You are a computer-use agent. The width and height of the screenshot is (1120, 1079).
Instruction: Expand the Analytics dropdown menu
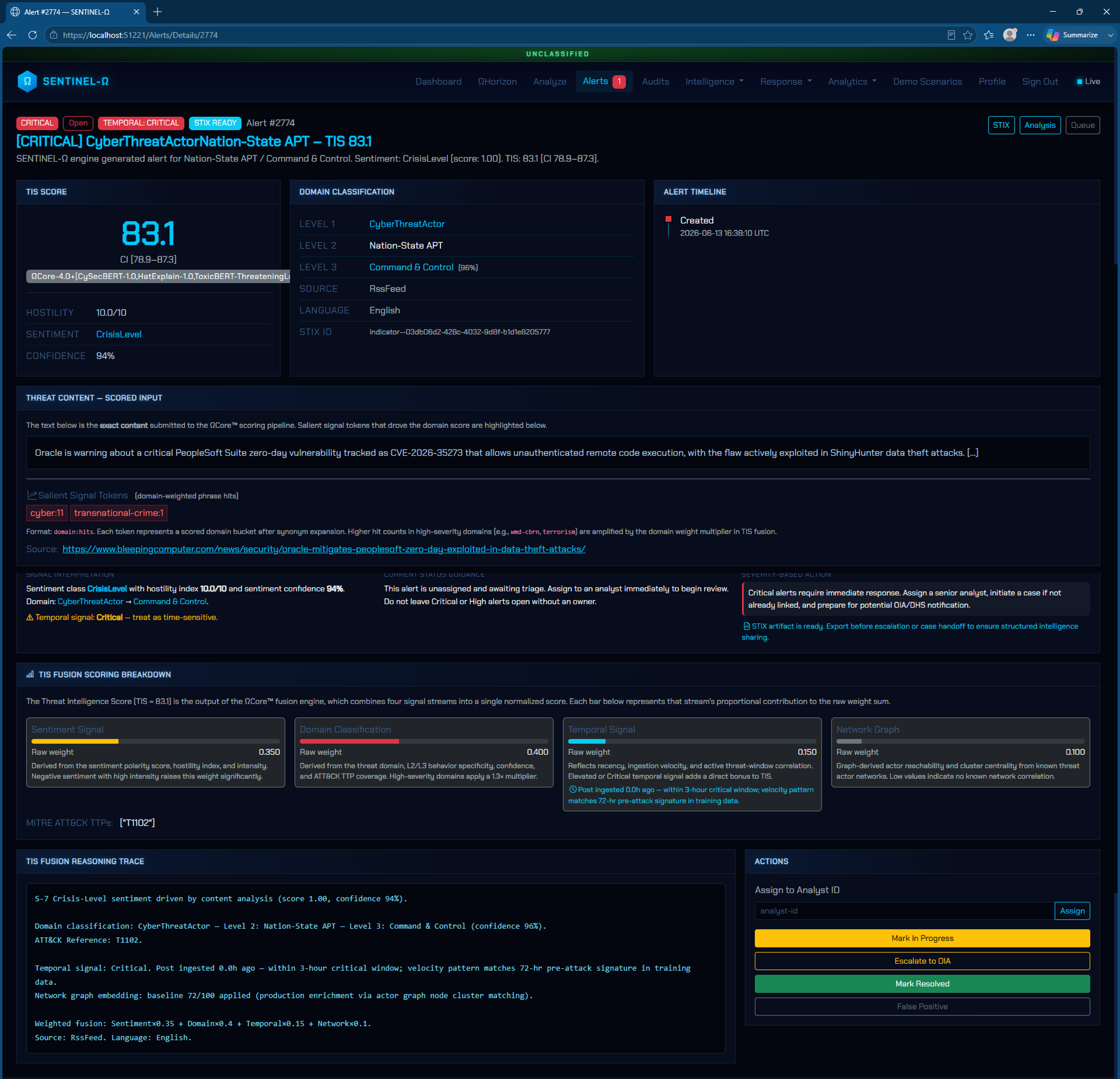click(852, 81)
